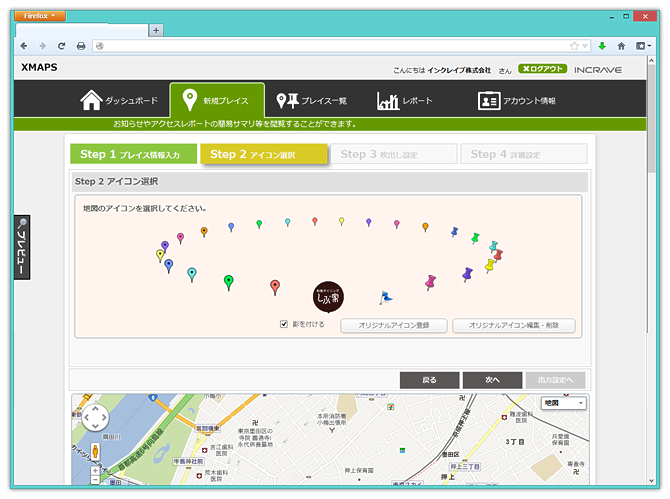
Task: Select the large red map pin icon
Action: pyautogui.click(x=275, y=287)
